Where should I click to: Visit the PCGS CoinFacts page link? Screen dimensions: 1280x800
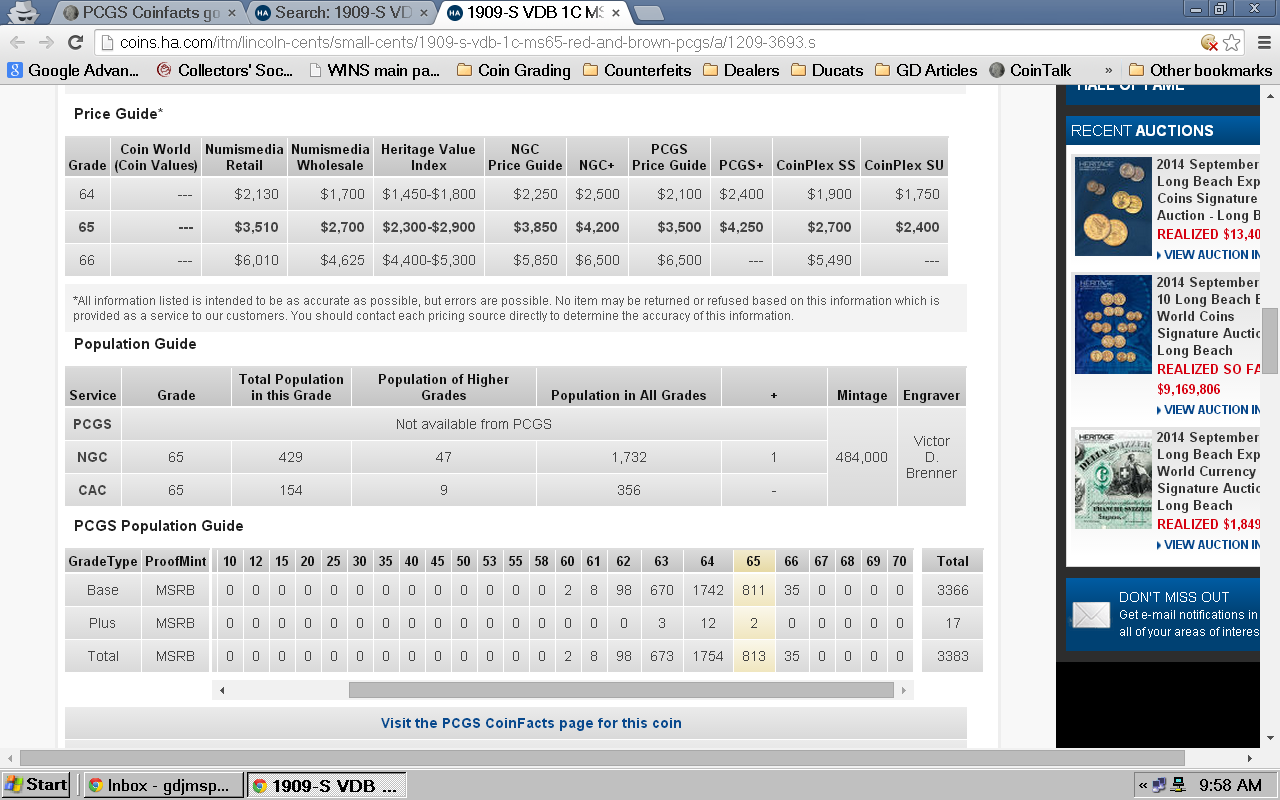tap(531, 723)
